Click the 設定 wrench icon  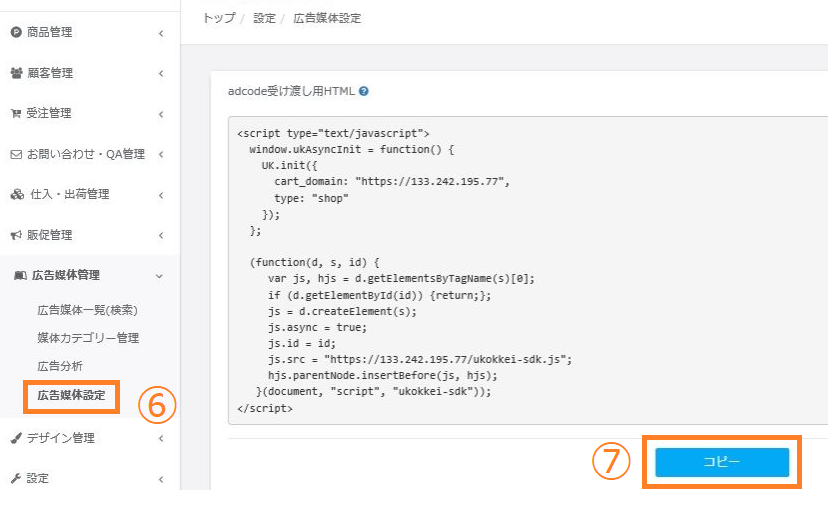tap(16, 479)
